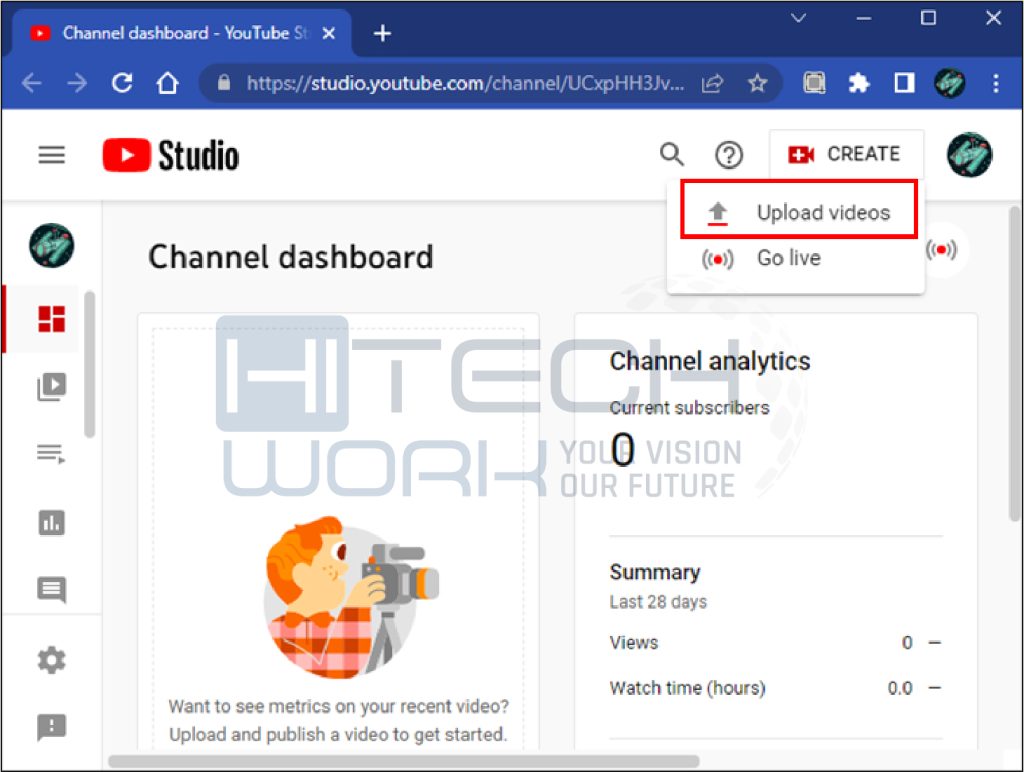Screen dimensions: 1024x772
Task: Open the Help question mark icon
Action: point(729,155)
